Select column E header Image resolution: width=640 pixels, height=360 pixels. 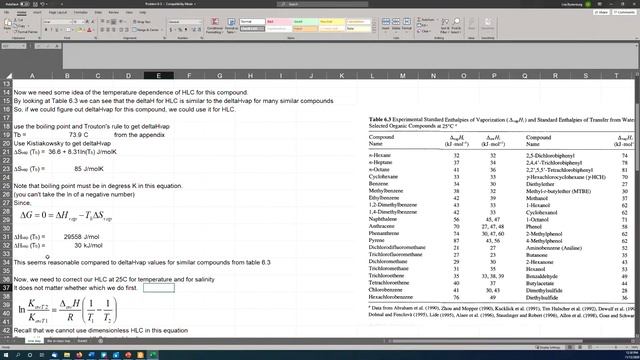click(x=158, y=76)
